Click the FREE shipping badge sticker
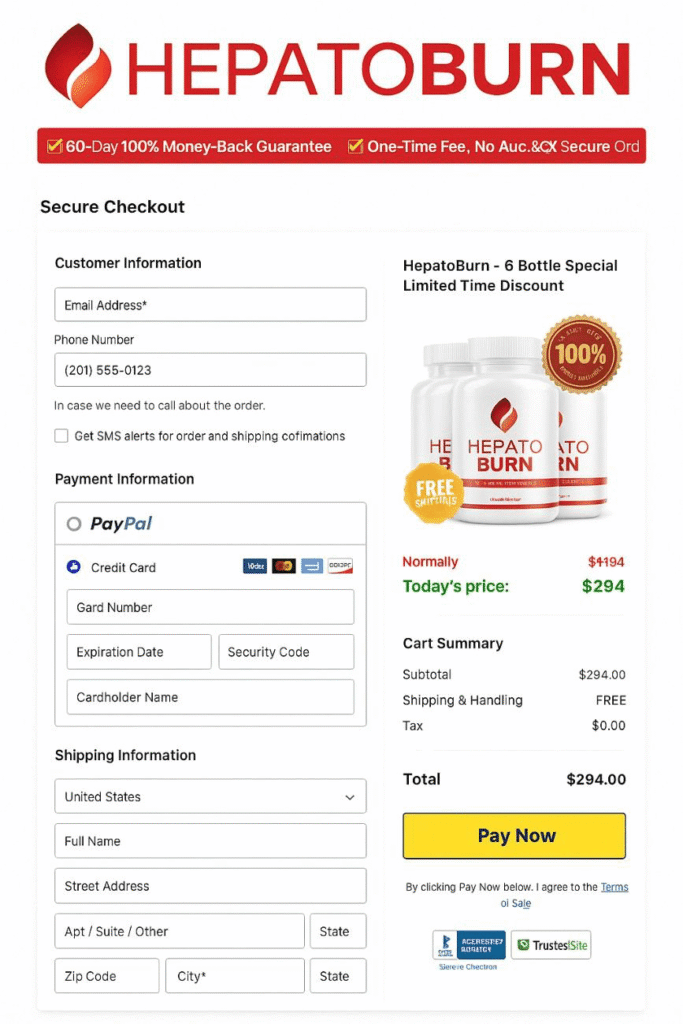 pos(434,493)
